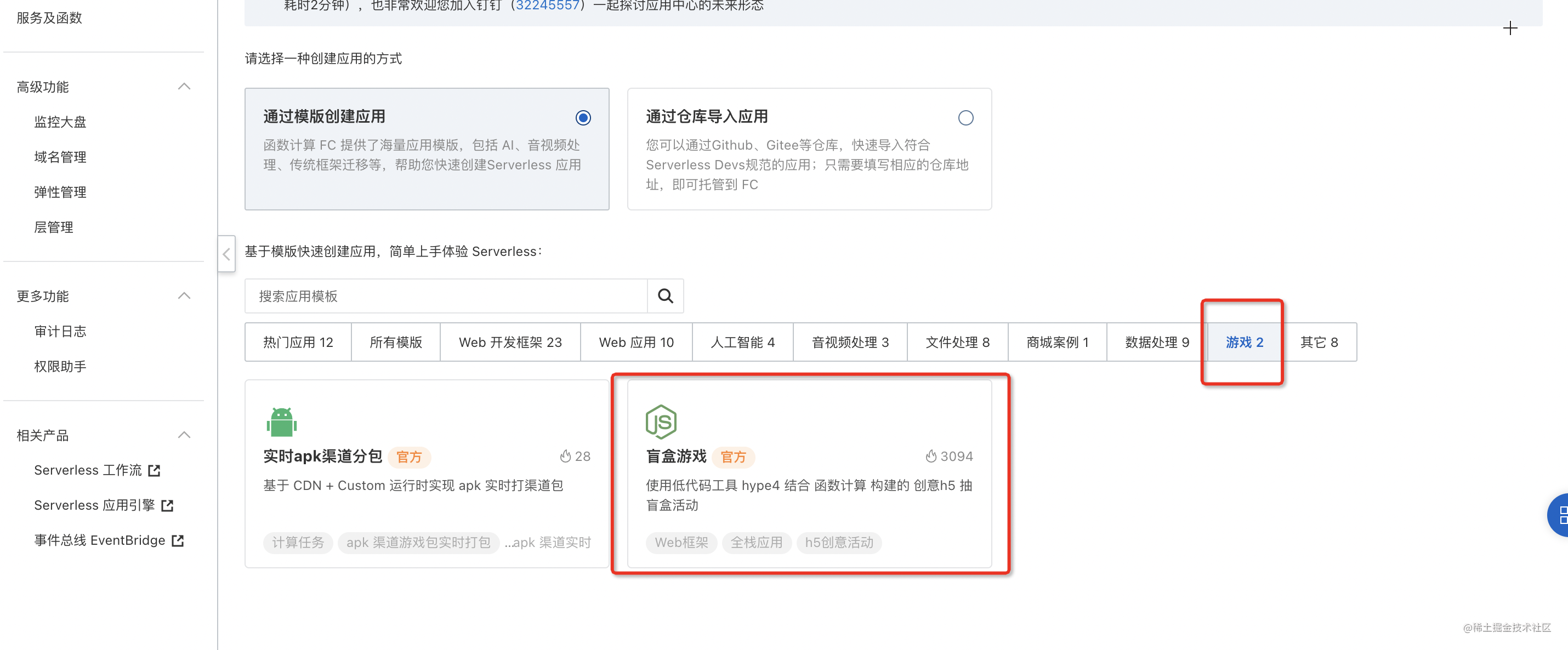Click the flame icon beside 3094
The height and width of the screenshot is (650, 1568).
click(x=931, y=457)
